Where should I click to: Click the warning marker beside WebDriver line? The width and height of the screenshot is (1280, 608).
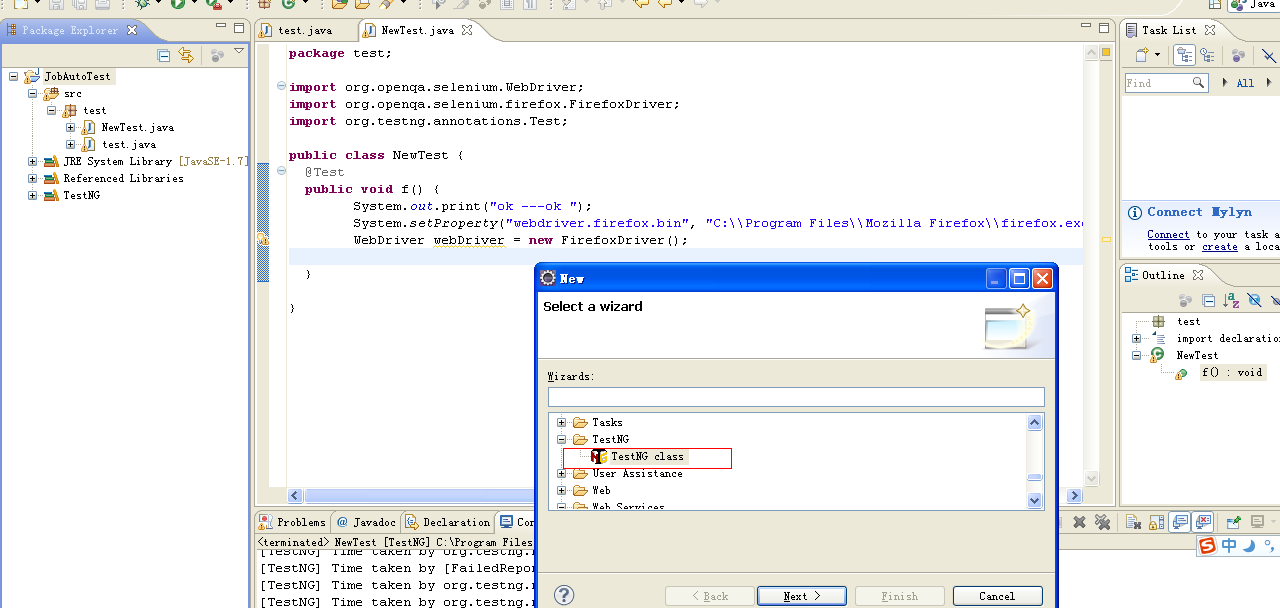point(263,240)
